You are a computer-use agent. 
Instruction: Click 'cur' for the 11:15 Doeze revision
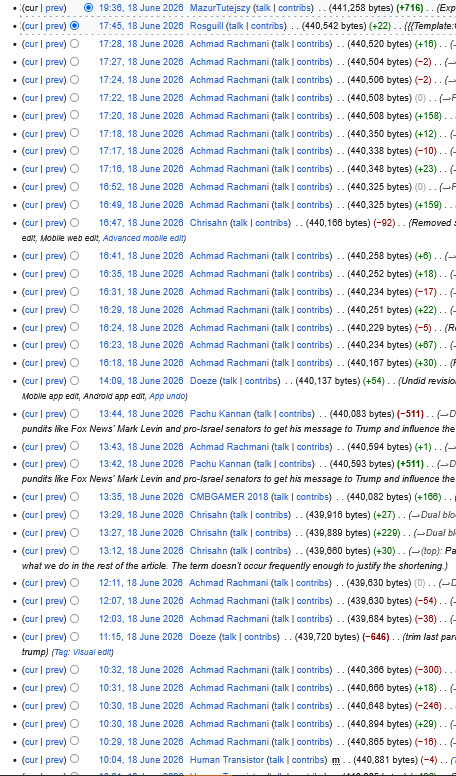[31, 636]
